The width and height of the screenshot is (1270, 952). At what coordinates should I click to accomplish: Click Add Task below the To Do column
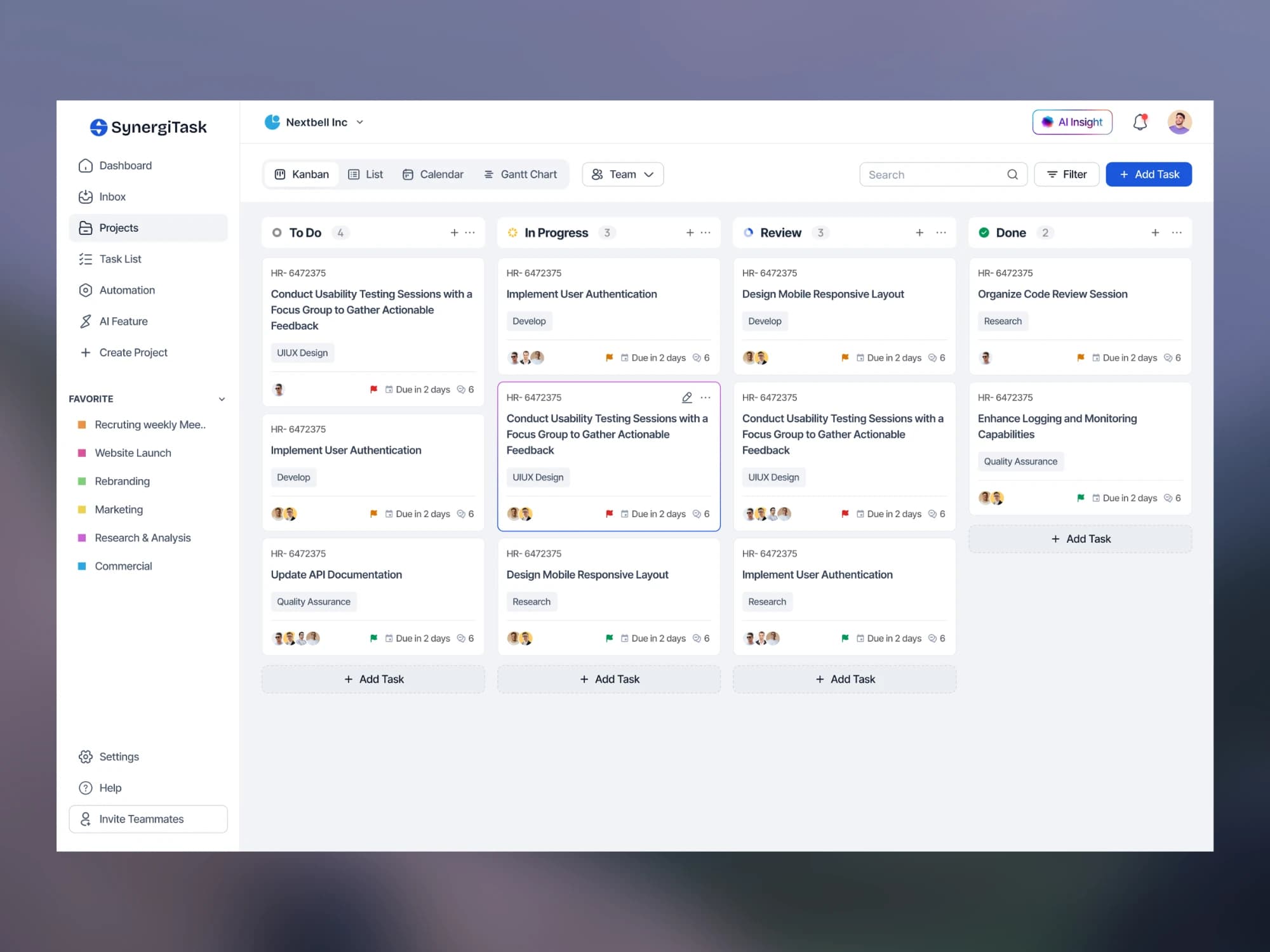pyautogui.click(x=373, y=680)
